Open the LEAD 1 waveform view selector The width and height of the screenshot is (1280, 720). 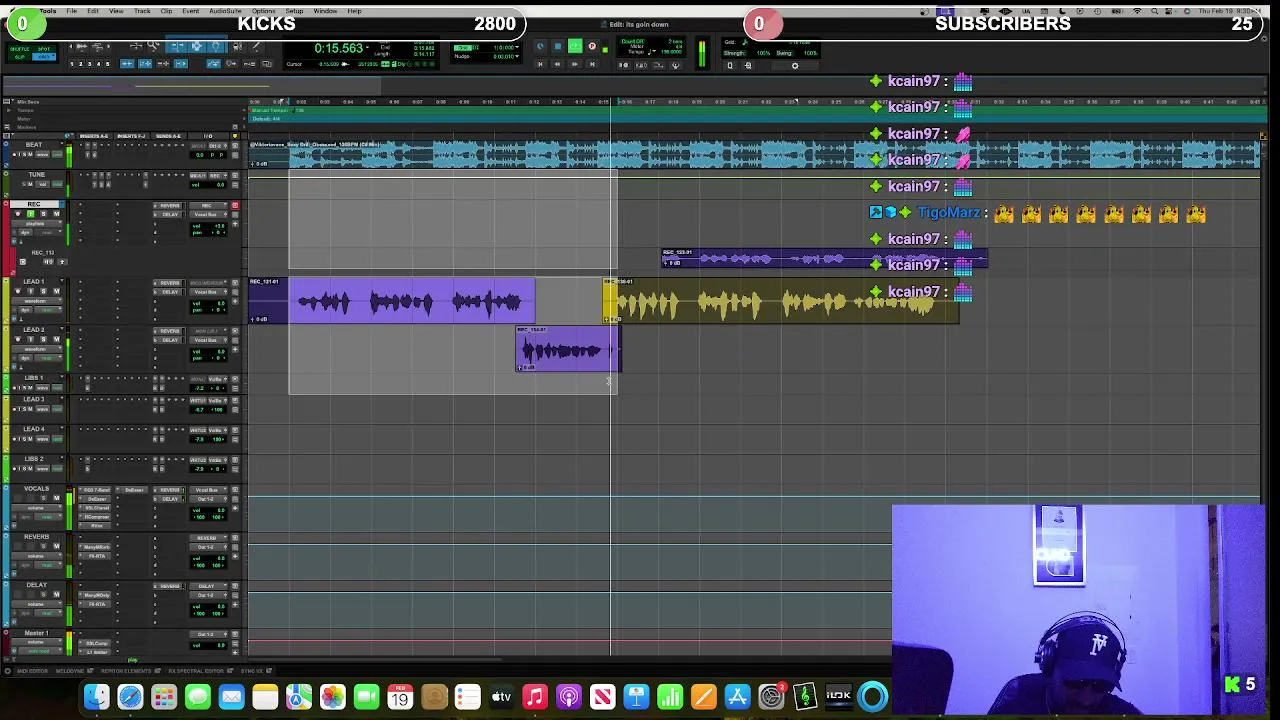pos(37,301)
